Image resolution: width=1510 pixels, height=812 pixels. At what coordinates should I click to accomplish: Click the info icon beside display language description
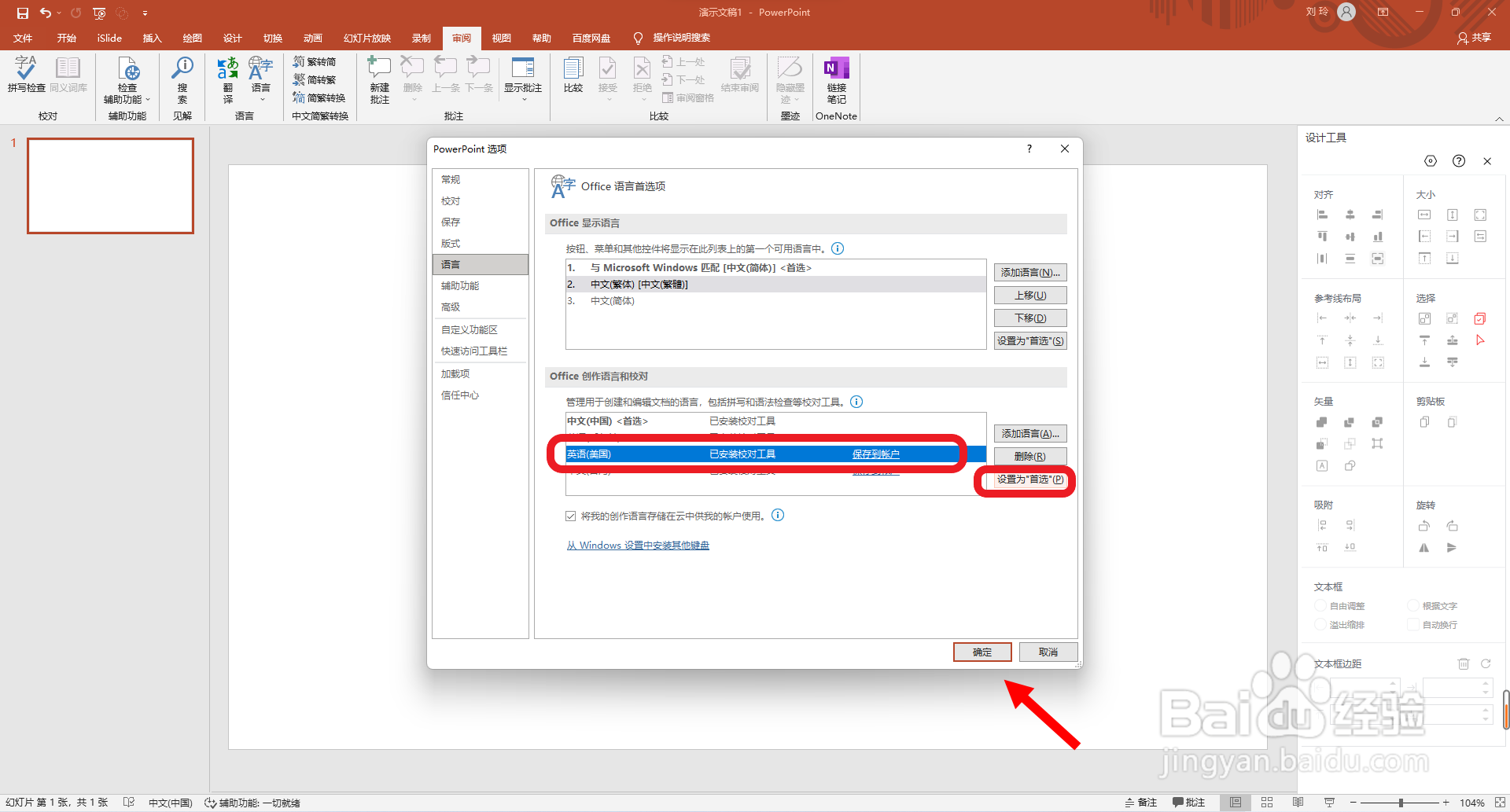point(838,248)
